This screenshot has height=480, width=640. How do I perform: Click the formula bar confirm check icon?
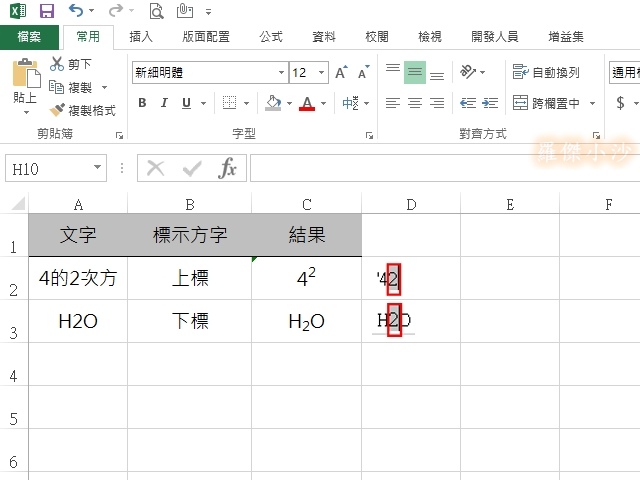click(192, 168)
